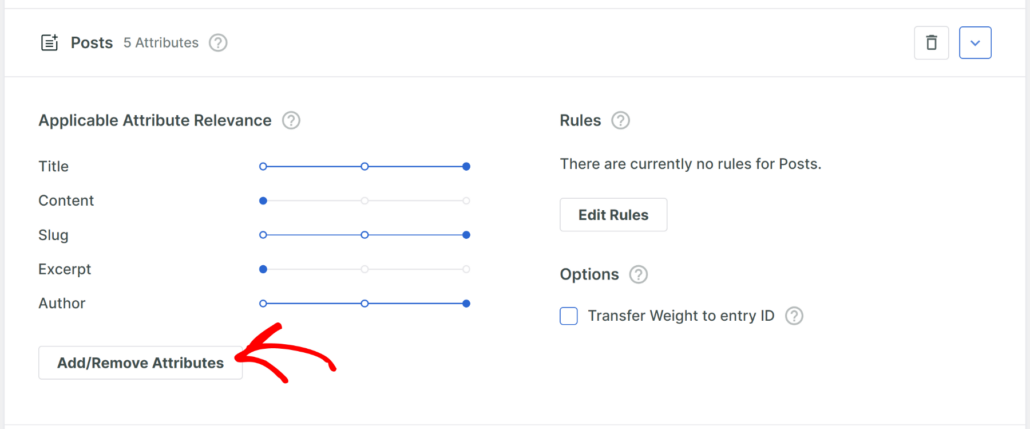Open help icon beside Applicable Attribute Relevance
The image size is (1030, 429).
tap(291, 121)
